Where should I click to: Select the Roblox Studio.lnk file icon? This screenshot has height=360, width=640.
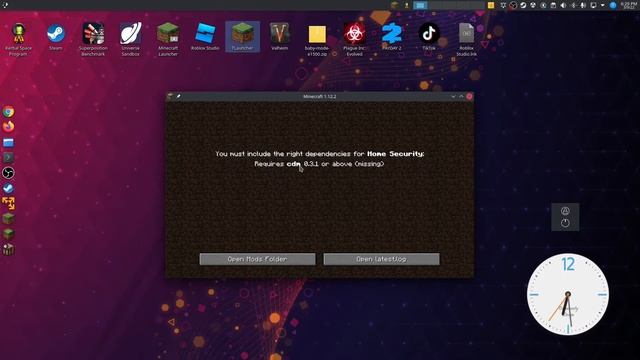click(466, 39)
